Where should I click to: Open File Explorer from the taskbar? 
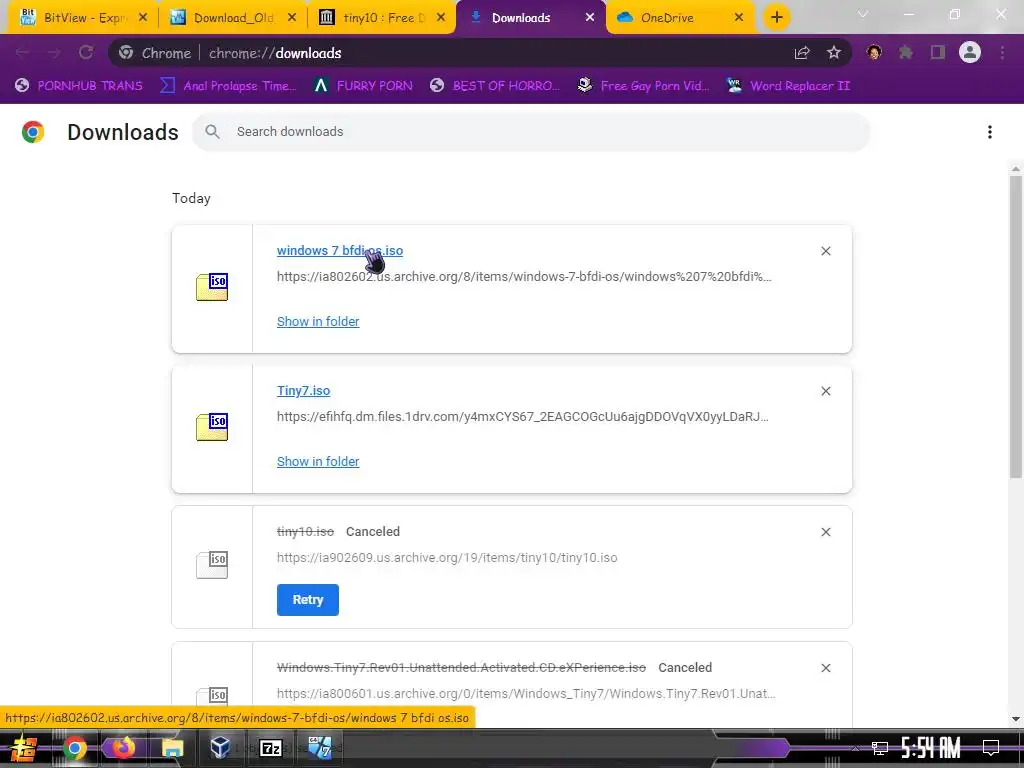[172, 748]
